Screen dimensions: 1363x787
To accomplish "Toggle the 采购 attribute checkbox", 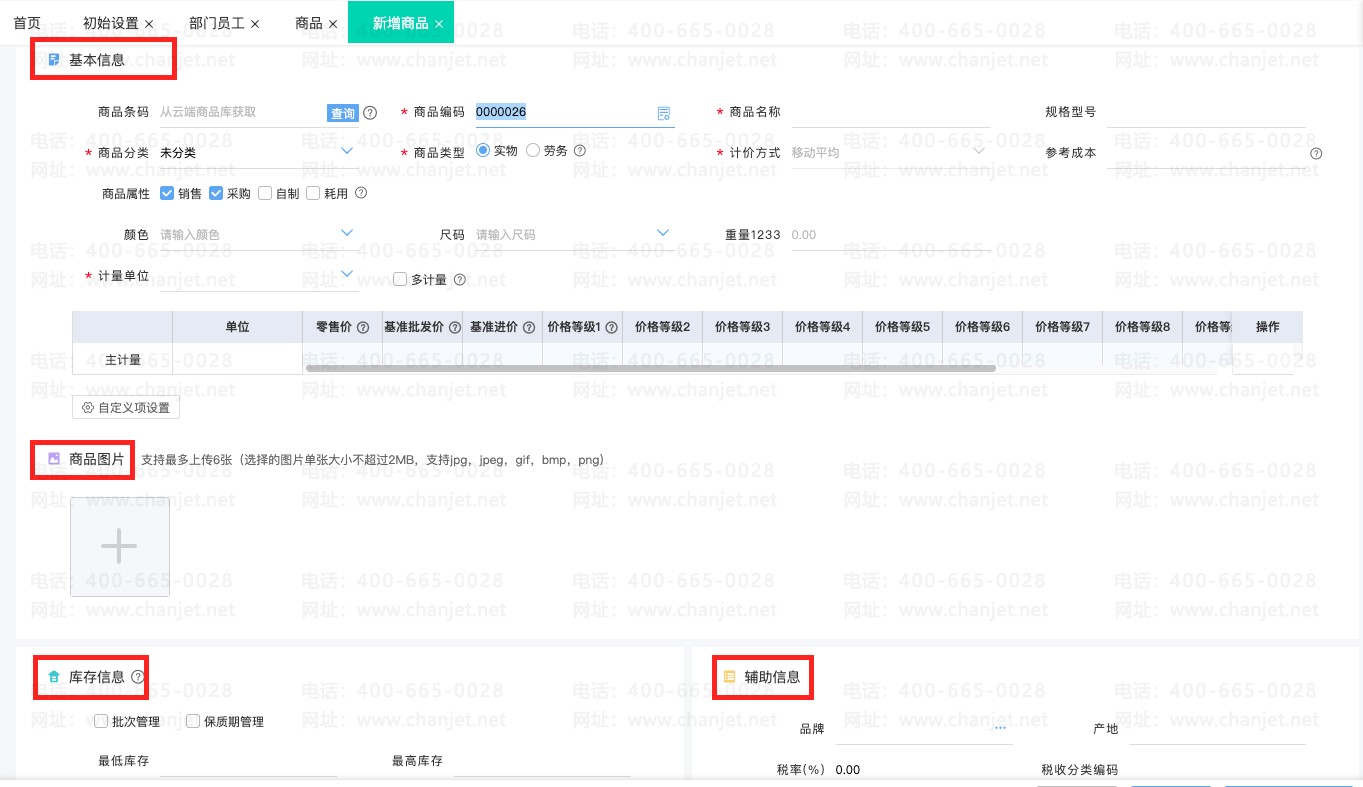I will coord(216,193).
